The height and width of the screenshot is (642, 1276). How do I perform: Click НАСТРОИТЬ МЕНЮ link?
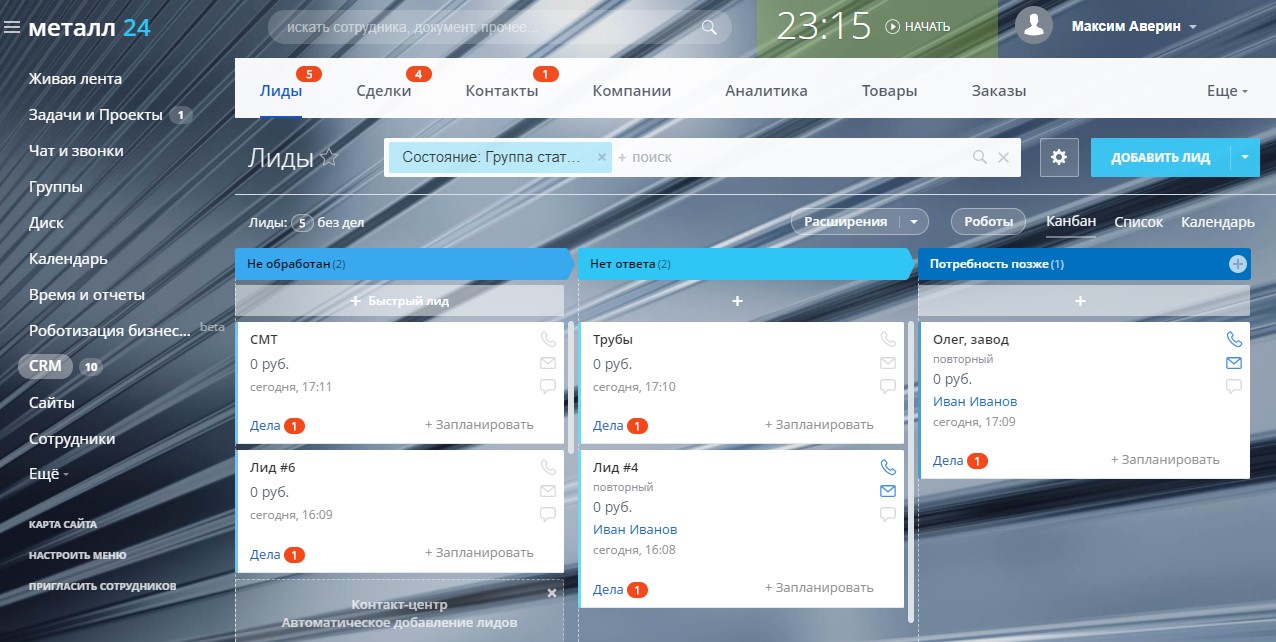tap(78, 555)
